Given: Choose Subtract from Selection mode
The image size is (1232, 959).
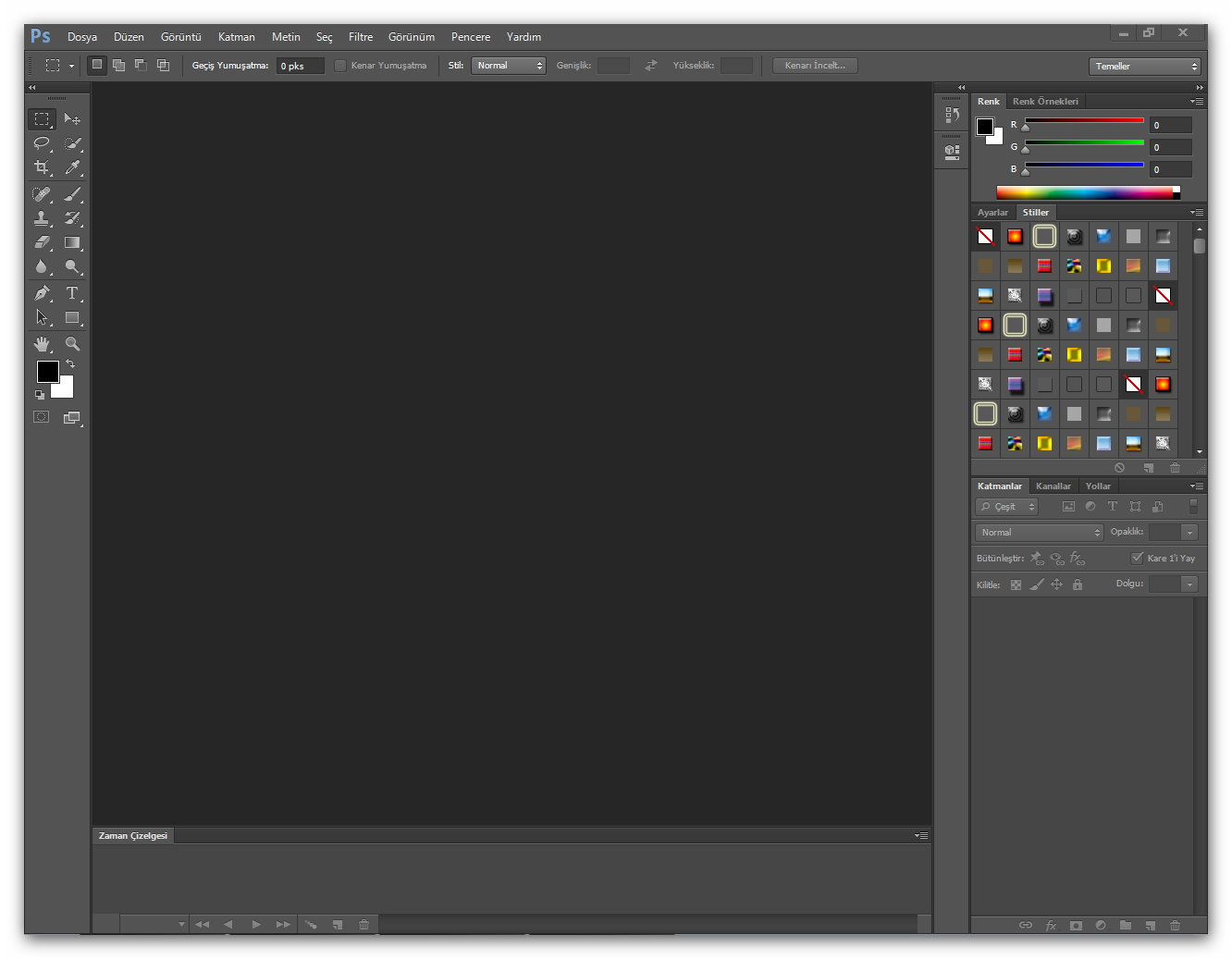Looking at the screenshot, I should (141, 65).
